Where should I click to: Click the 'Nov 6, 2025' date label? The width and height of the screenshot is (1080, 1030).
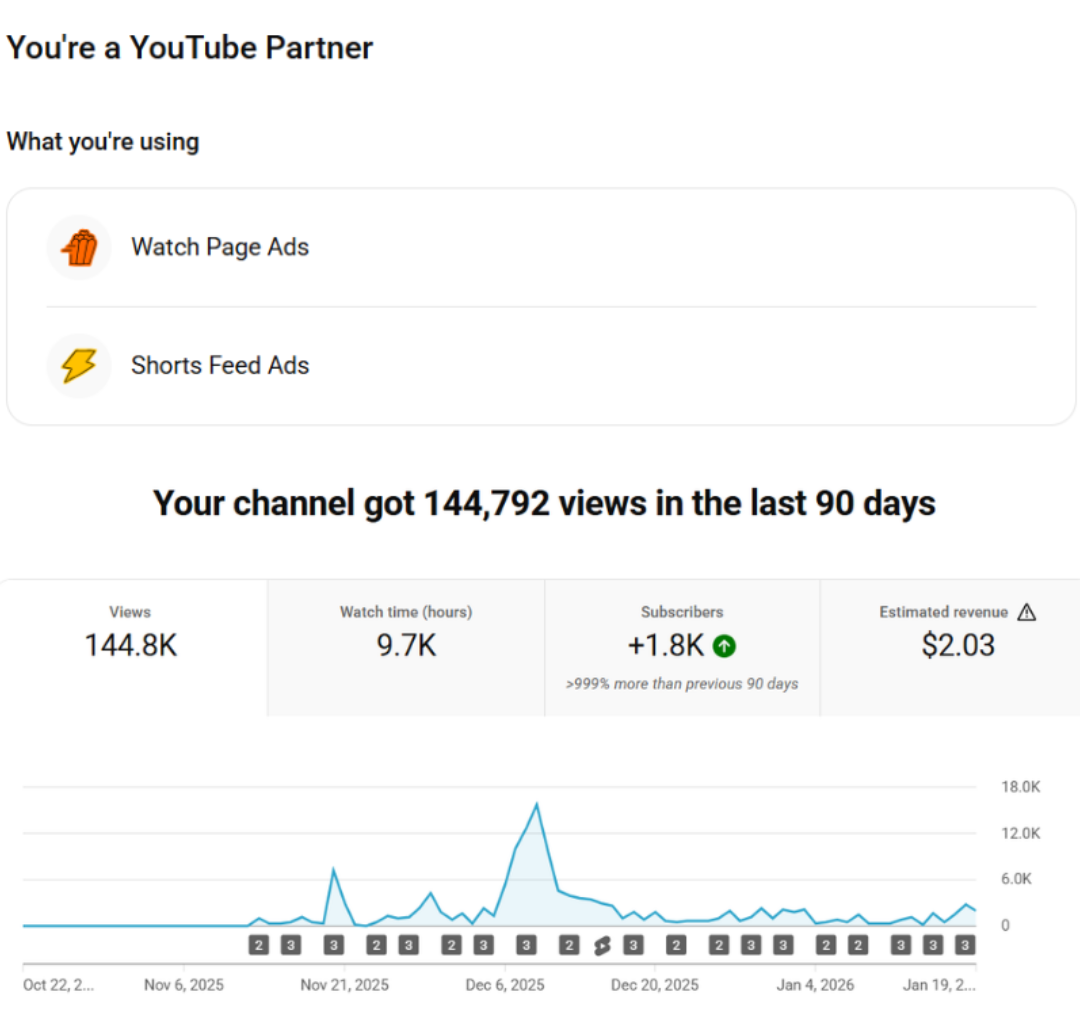pos(184,985)
